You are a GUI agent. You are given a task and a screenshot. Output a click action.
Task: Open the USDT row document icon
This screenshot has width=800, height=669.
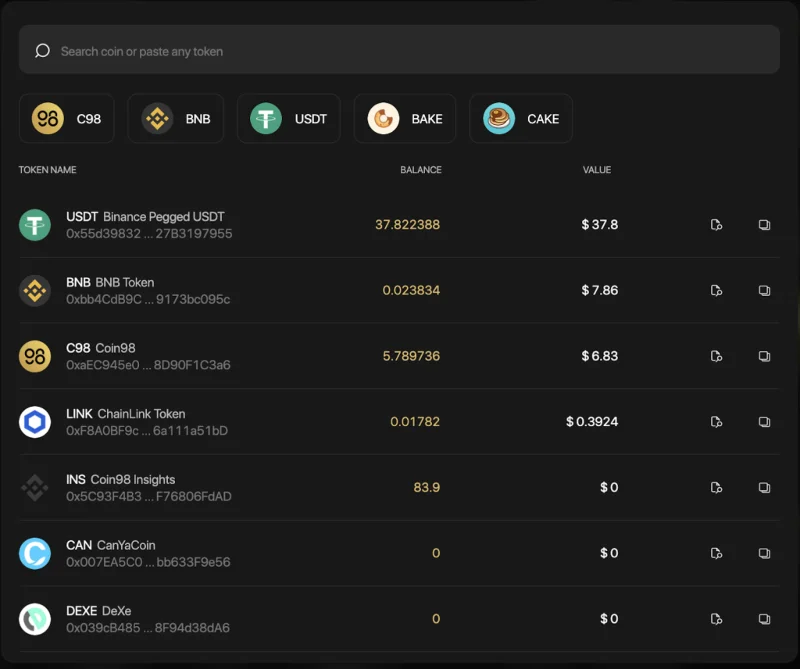(716, 225)
